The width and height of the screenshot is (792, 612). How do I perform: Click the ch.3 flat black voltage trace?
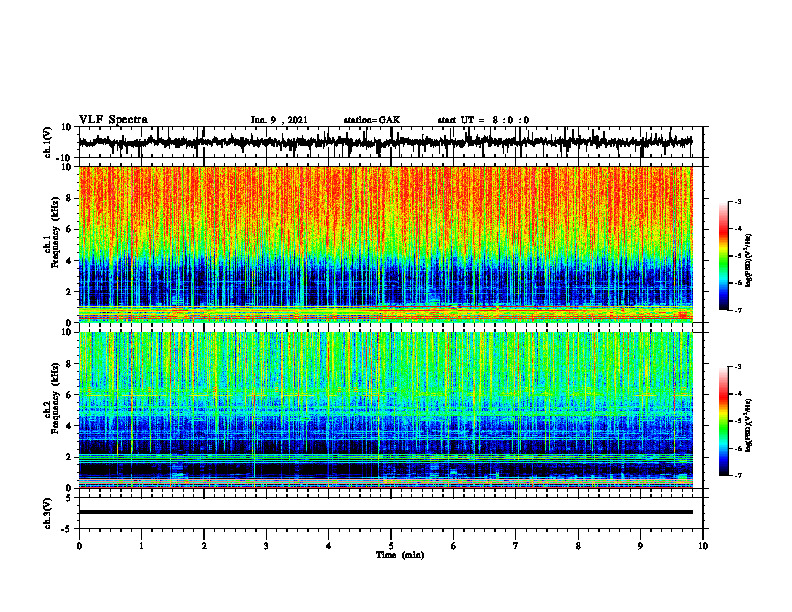coord(385,512)
